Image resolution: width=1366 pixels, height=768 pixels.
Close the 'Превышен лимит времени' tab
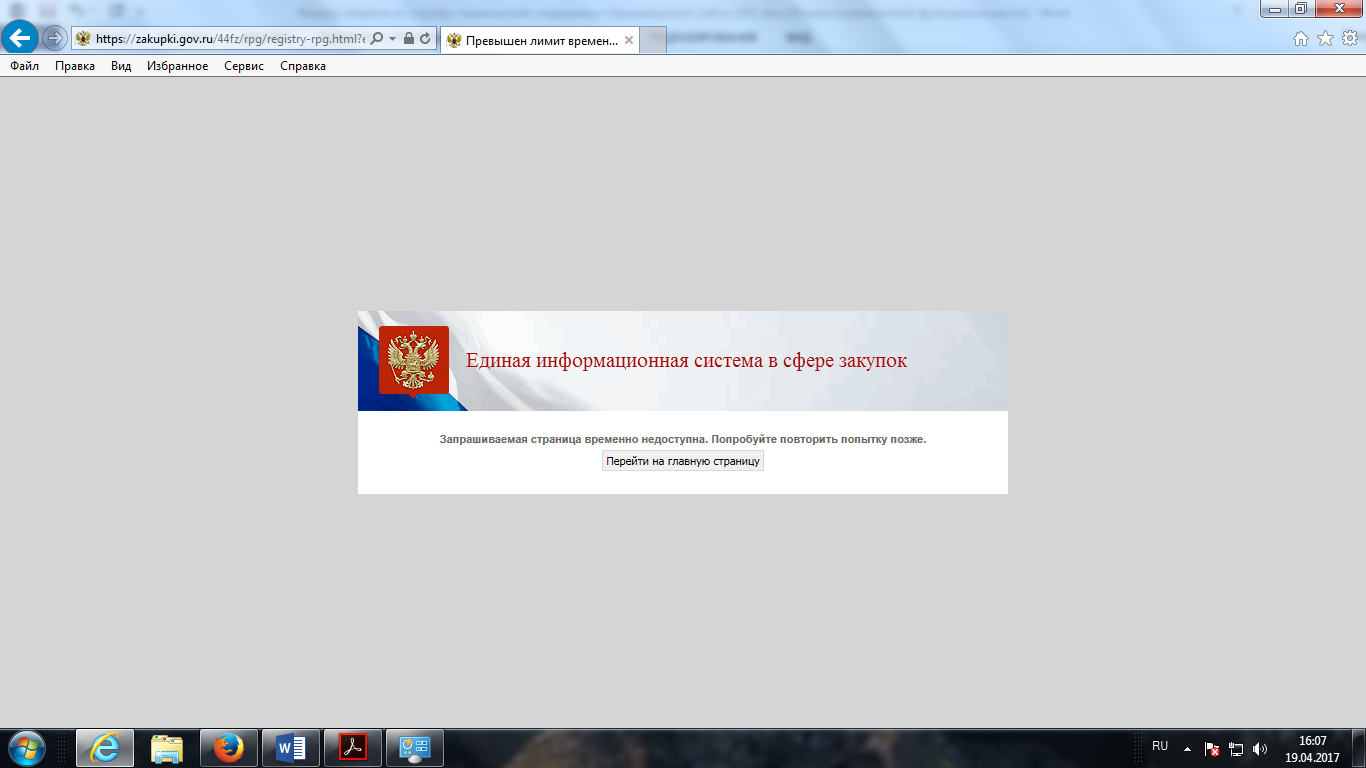(629, 40)
